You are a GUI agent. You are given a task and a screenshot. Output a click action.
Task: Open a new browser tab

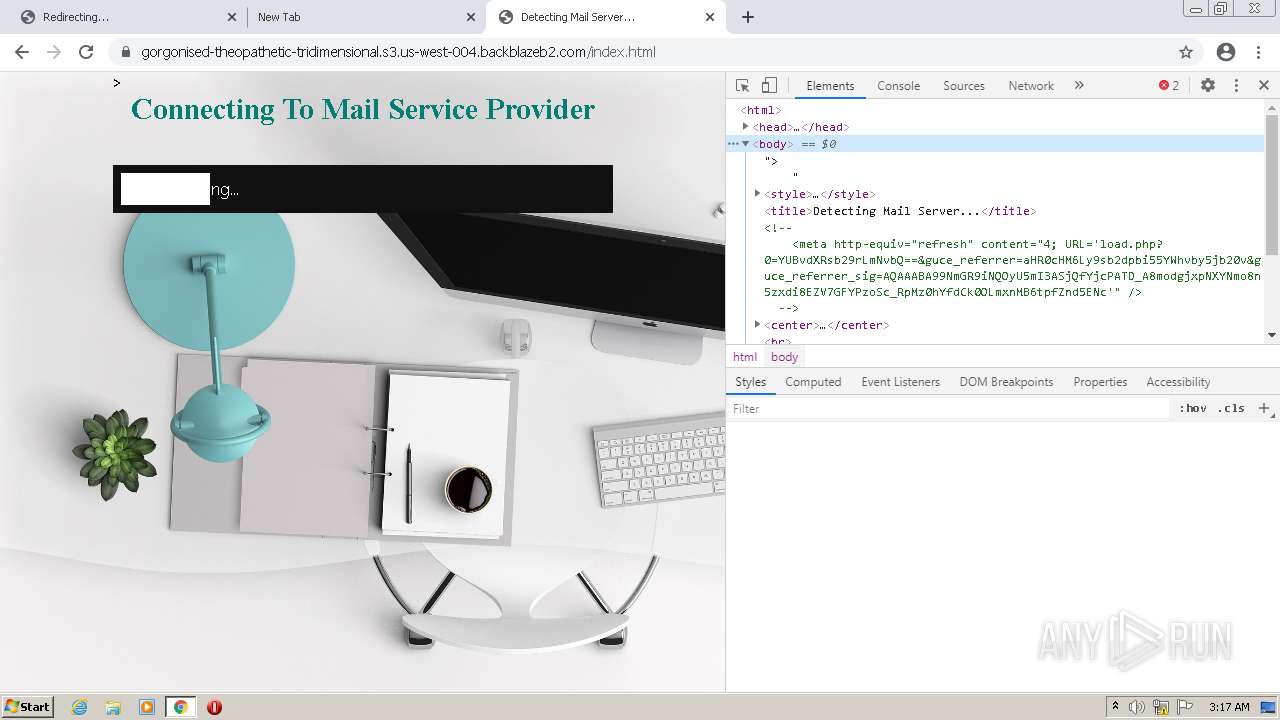[x=747, y=17]
